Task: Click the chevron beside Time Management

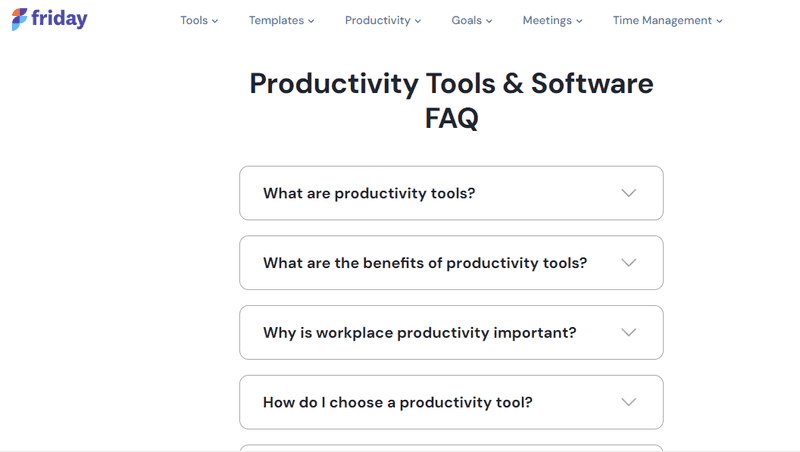Action: 719,21
